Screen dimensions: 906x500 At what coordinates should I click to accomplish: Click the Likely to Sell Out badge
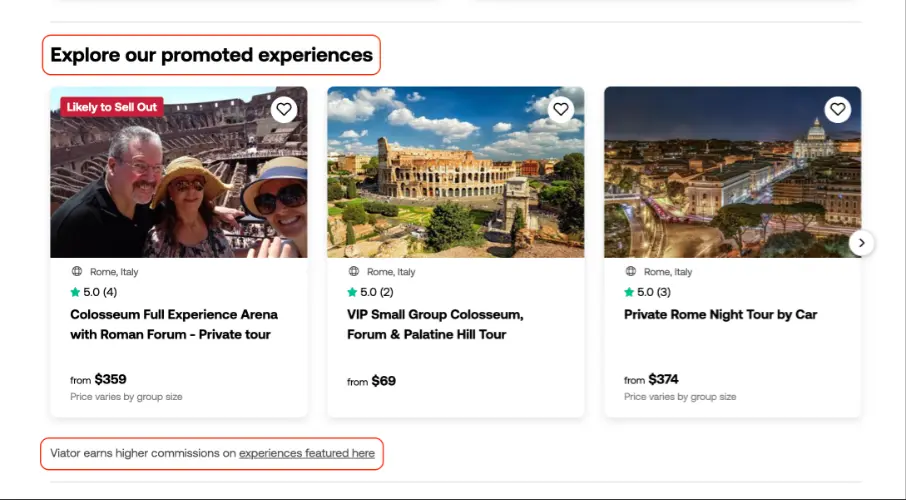click(x=112, y=107)
